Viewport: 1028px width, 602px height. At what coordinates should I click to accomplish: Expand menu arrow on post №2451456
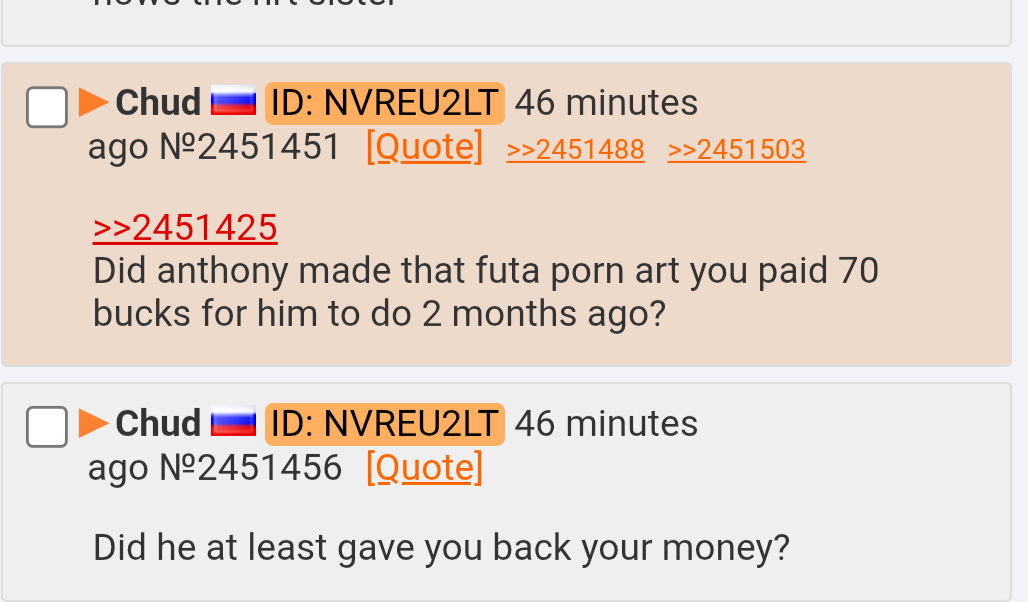pos(93,423)
